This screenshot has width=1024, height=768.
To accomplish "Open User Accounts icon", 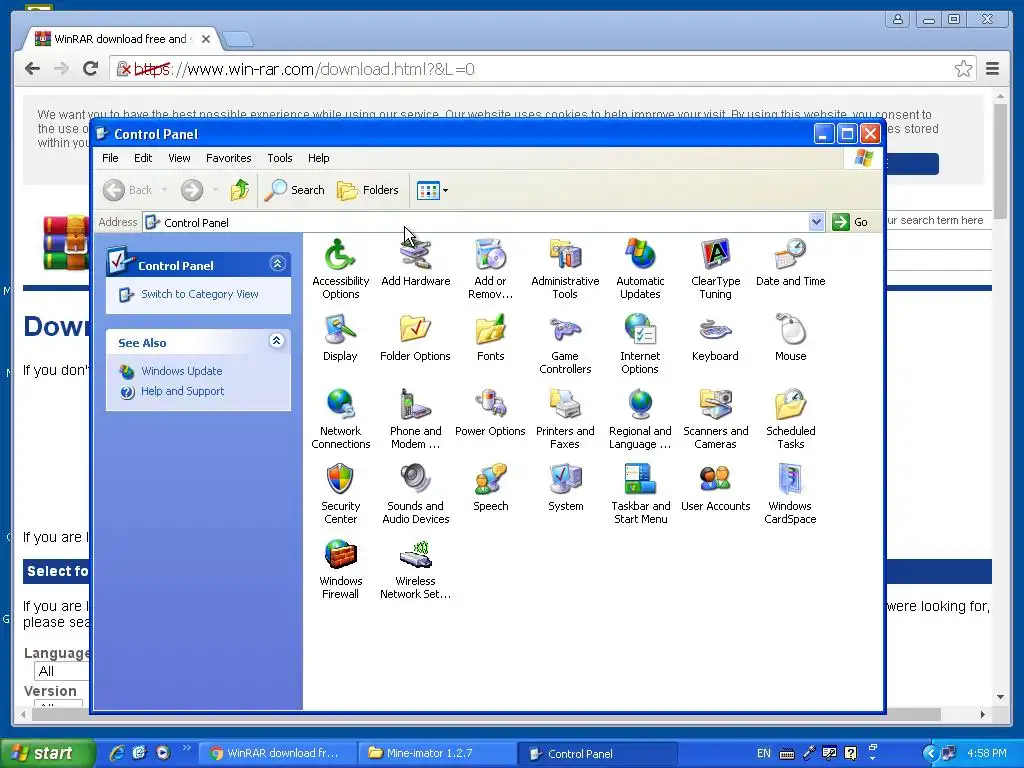I will pos(715,488).
